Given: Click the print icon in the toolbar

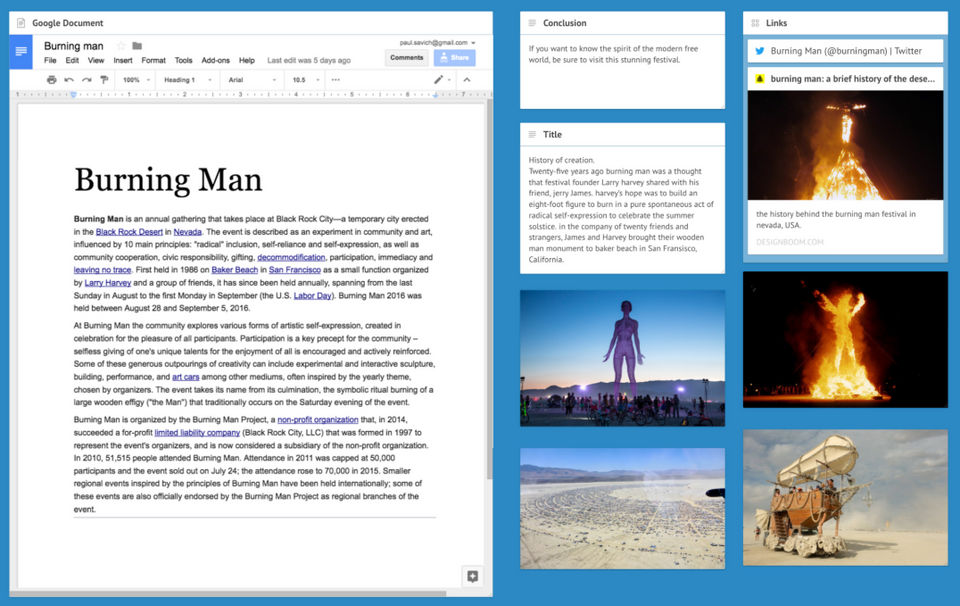Looking at the screenshot, I should coord(51,80).
